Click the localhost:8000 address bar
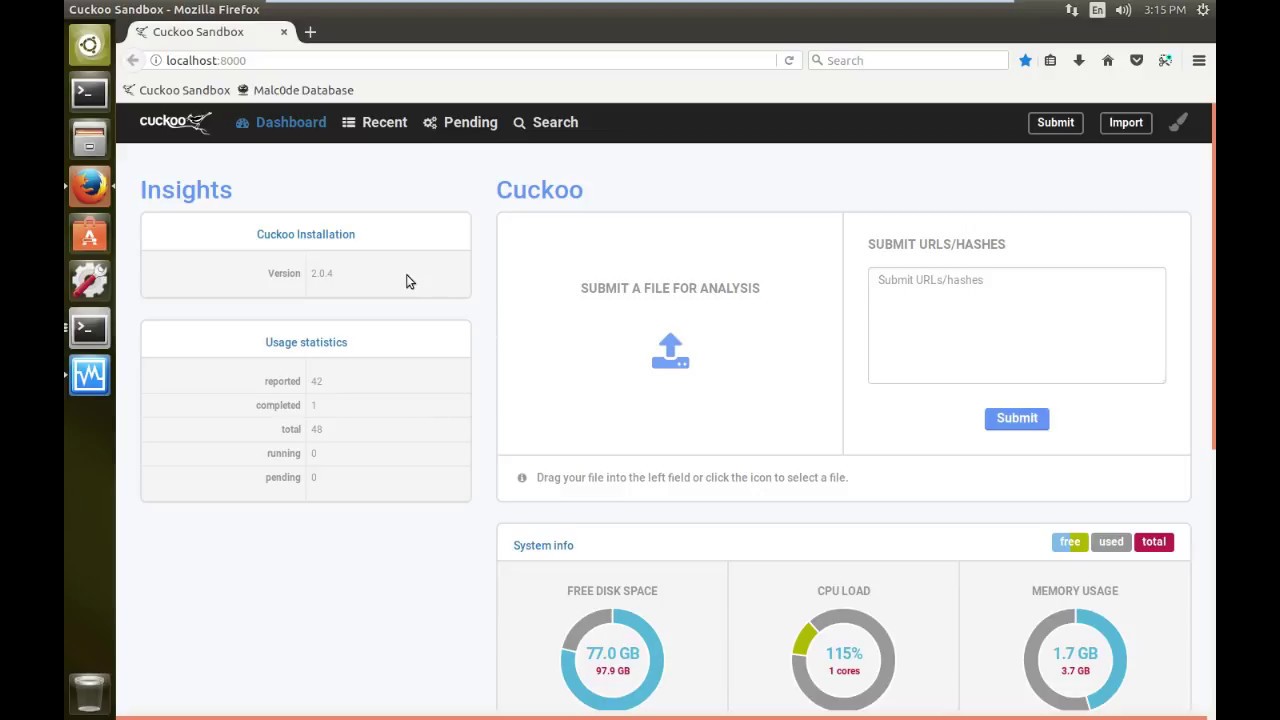This screenshot has width=1280, height=720. [460, 60]
